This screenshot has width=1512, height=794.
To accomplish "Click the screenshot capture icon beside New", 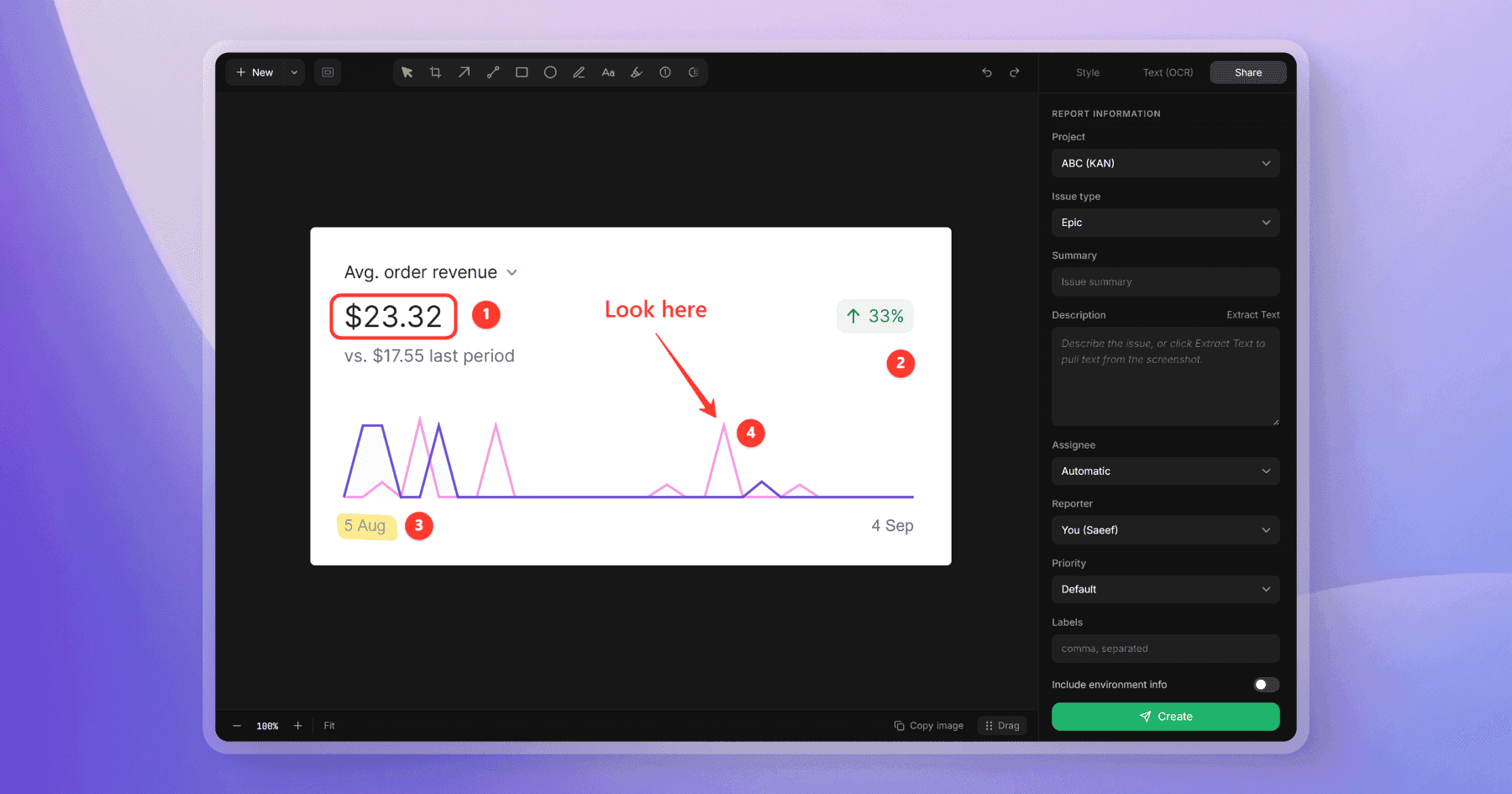I will click(x=328, y=72).
